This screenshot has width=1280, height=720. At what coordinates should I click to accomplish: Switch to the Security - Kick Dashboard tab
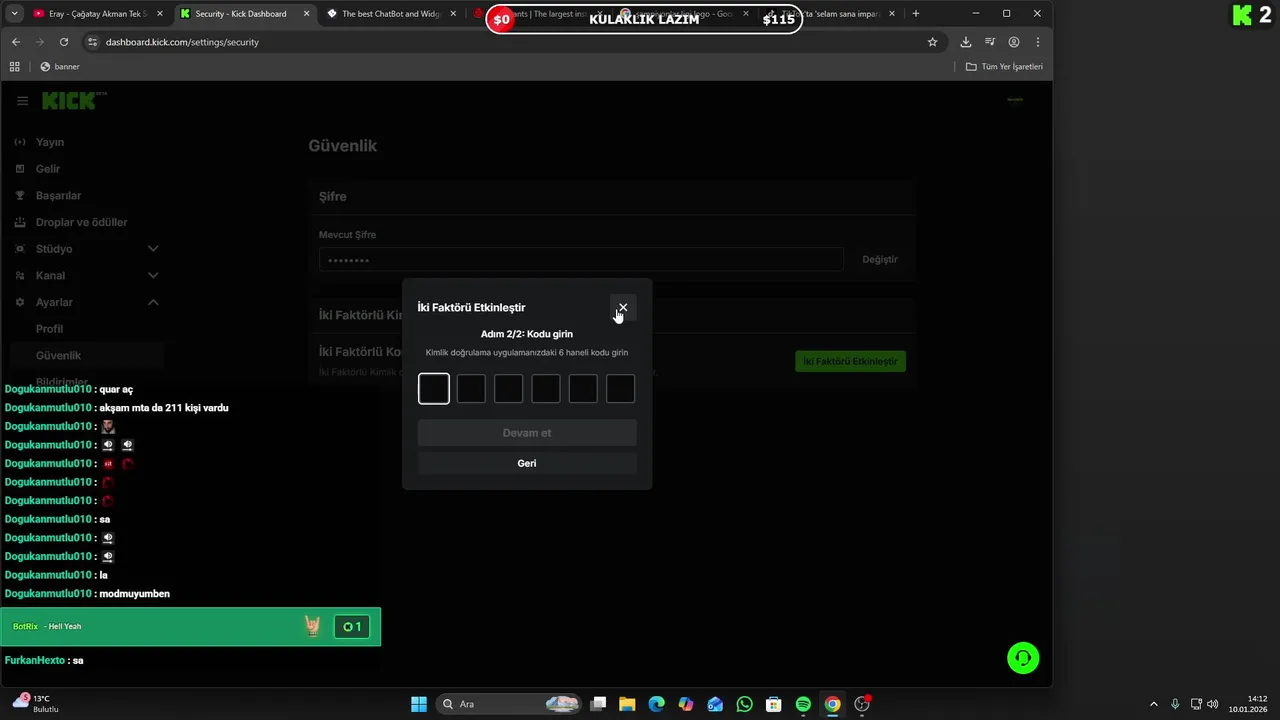pyautogui.click(x=245, y=14)
